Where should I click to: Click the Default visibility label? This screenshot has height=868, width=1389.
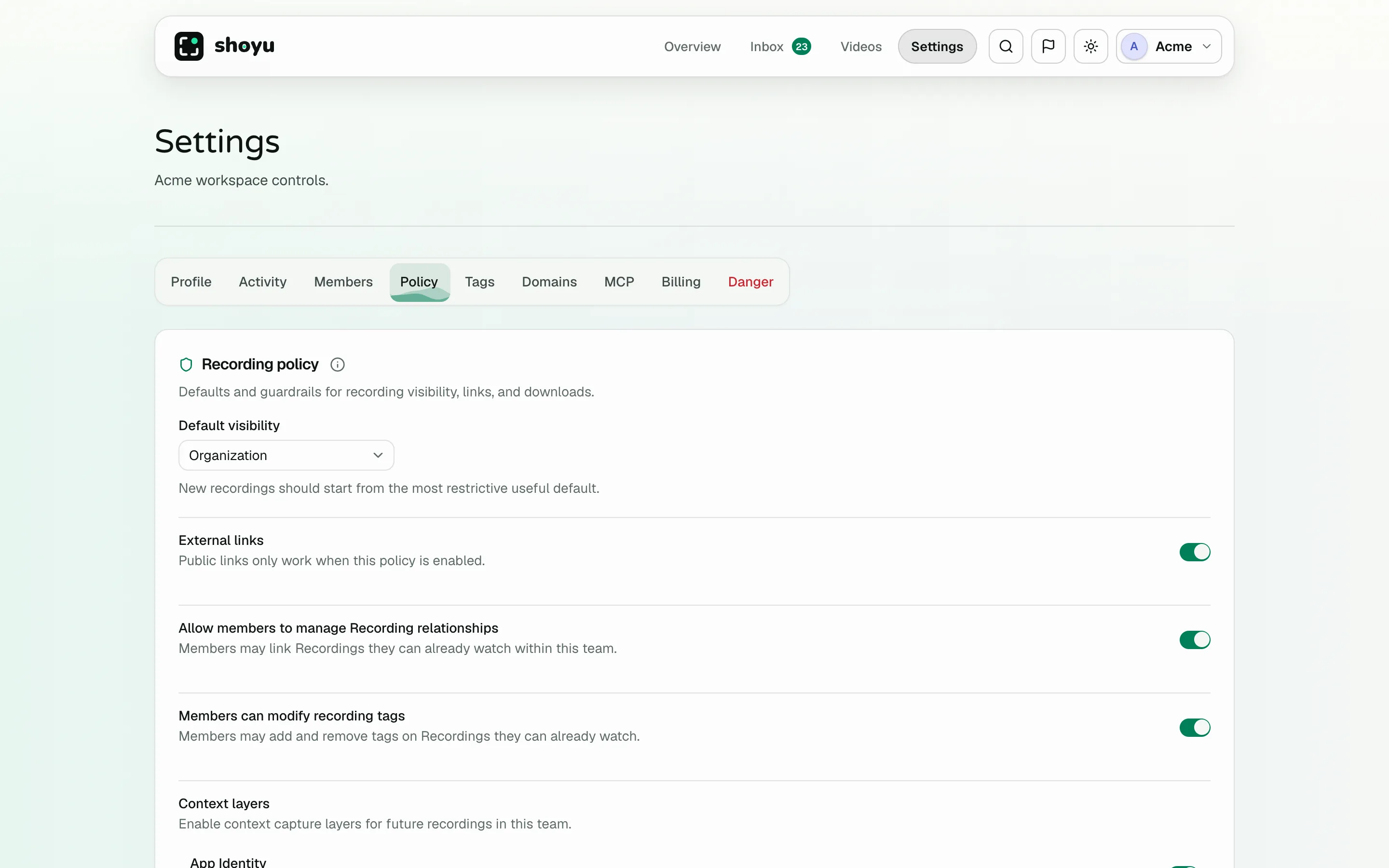pos(229,425)
